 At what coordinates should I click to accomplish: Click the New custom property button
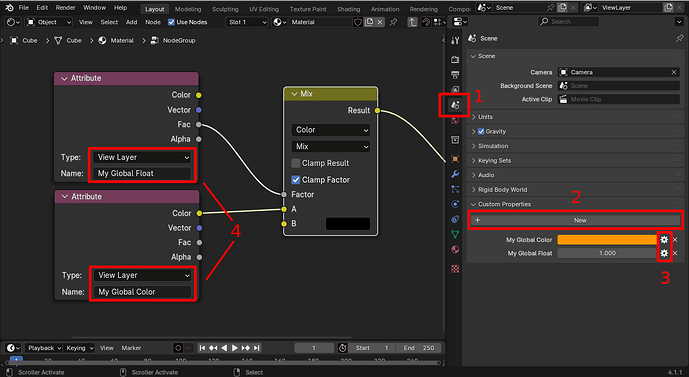coord(575,220)
